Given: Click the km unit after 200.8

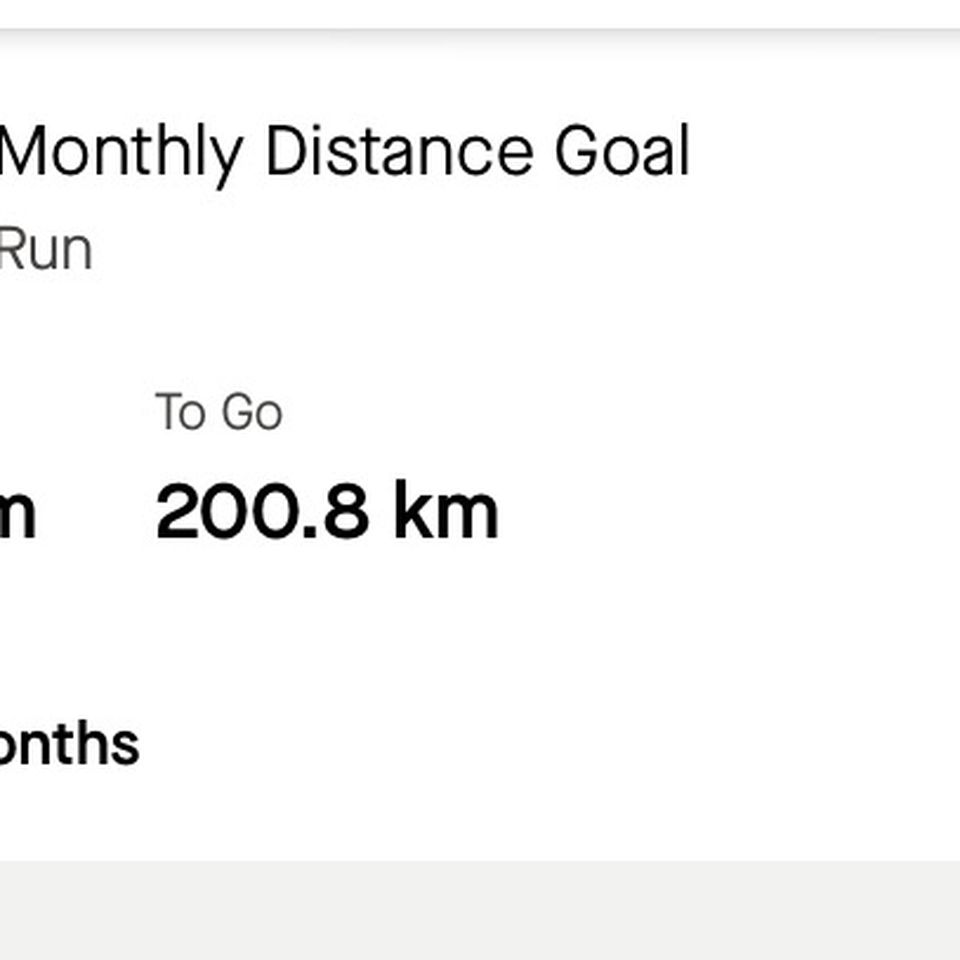Looking at the screenshot, I should [446, 510].
